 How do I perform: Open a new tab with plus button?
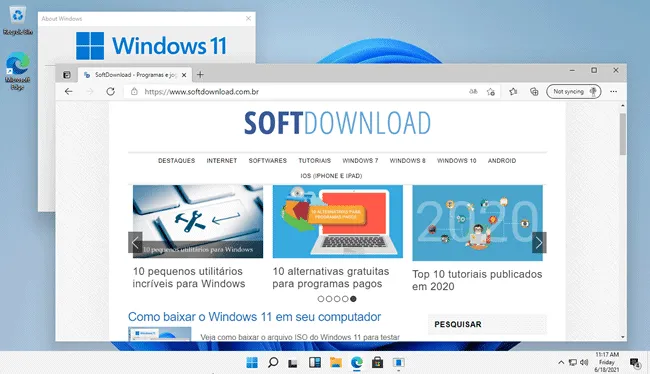click(x=200, y=75)
